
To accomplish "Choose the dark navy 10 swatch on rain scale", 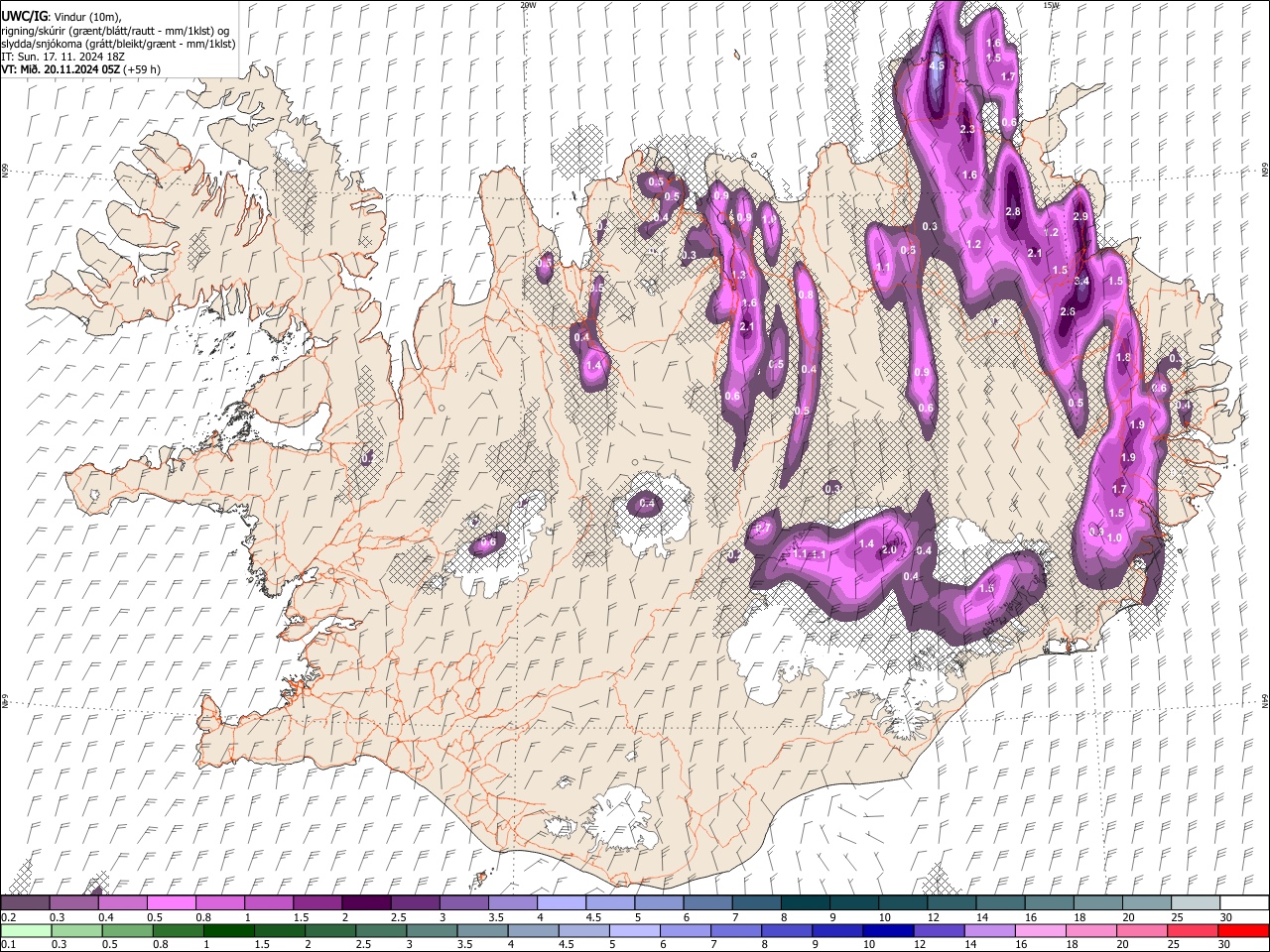I will tap(887, 931).
